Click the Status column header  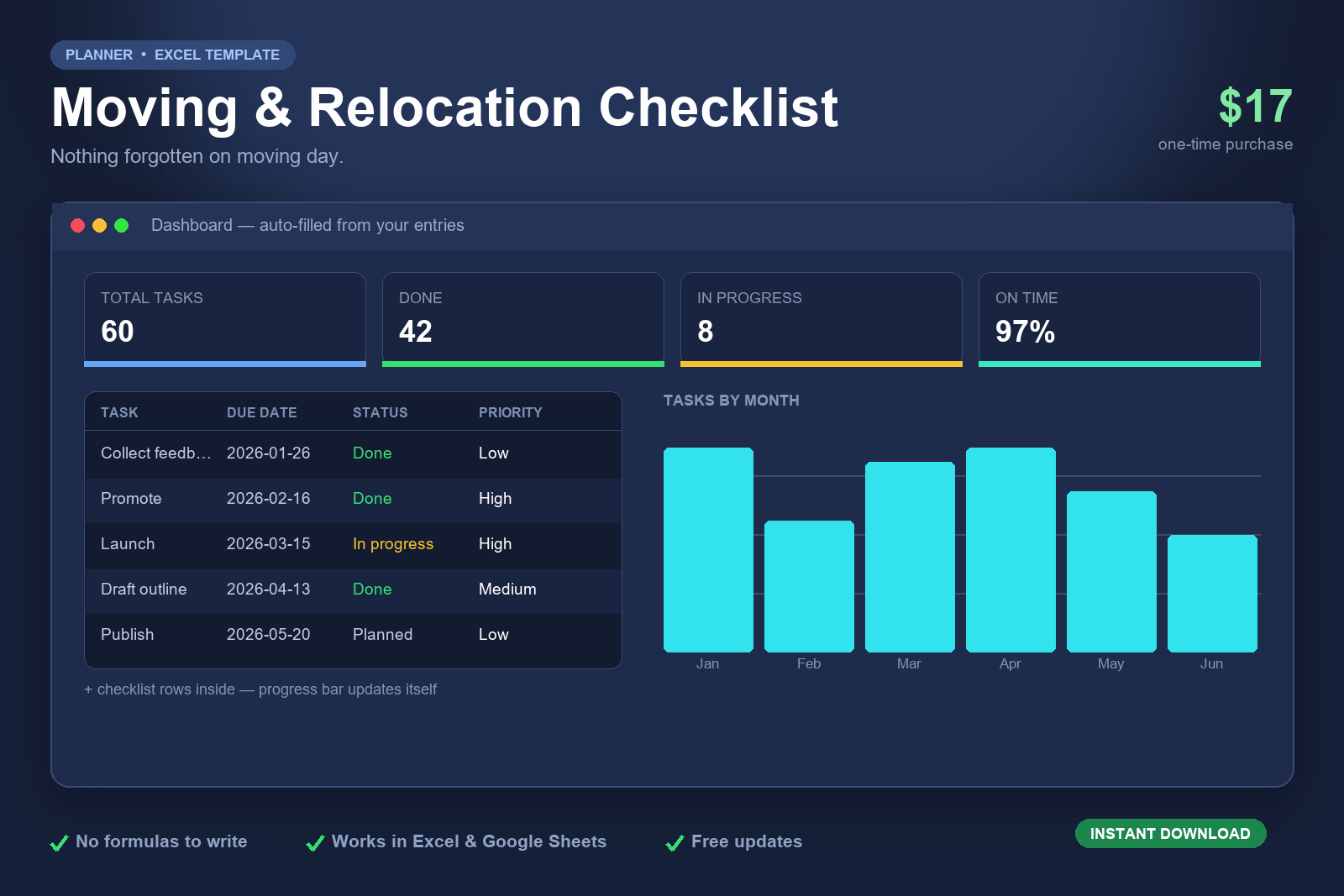click(380, 412)
